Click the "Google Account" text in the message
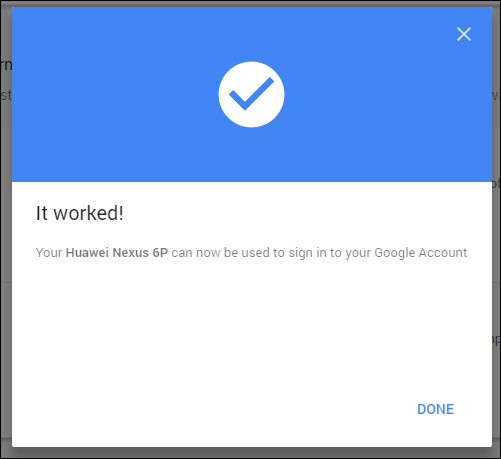Screen dimensions: 501x459 (421, 253)
